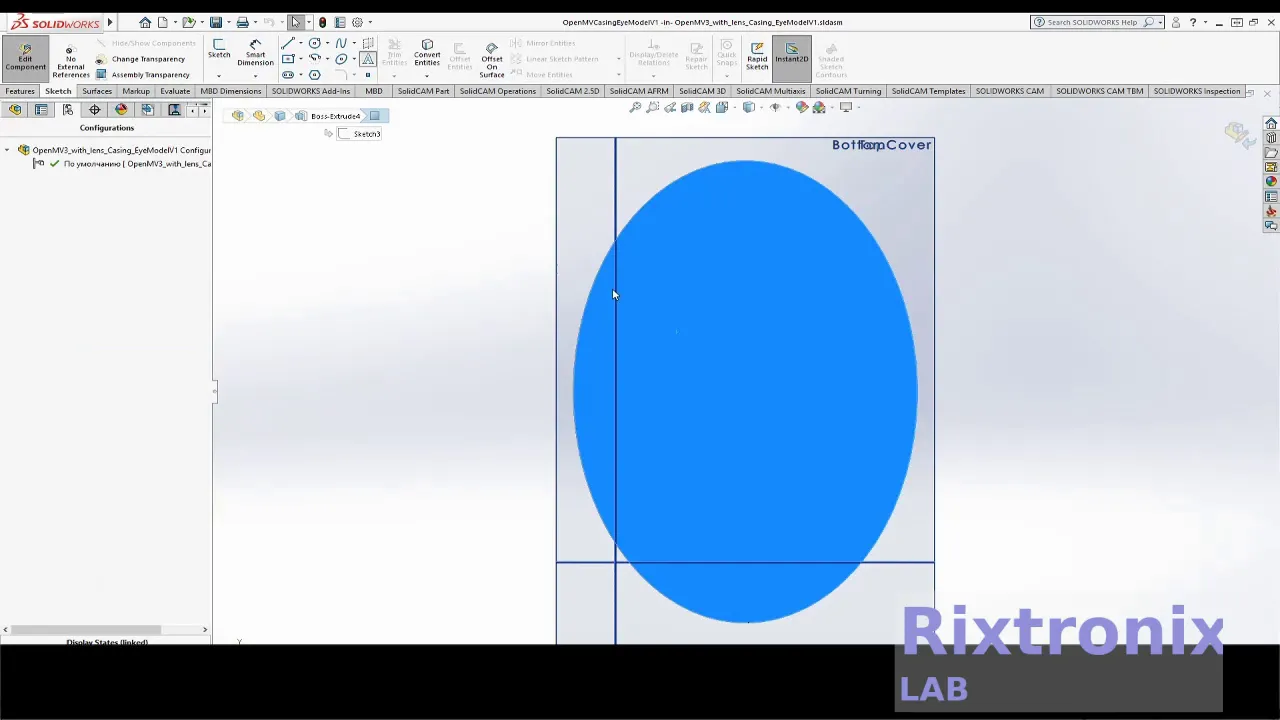
Task: Switch to the Features tab
Action: [x=20, y=91]
